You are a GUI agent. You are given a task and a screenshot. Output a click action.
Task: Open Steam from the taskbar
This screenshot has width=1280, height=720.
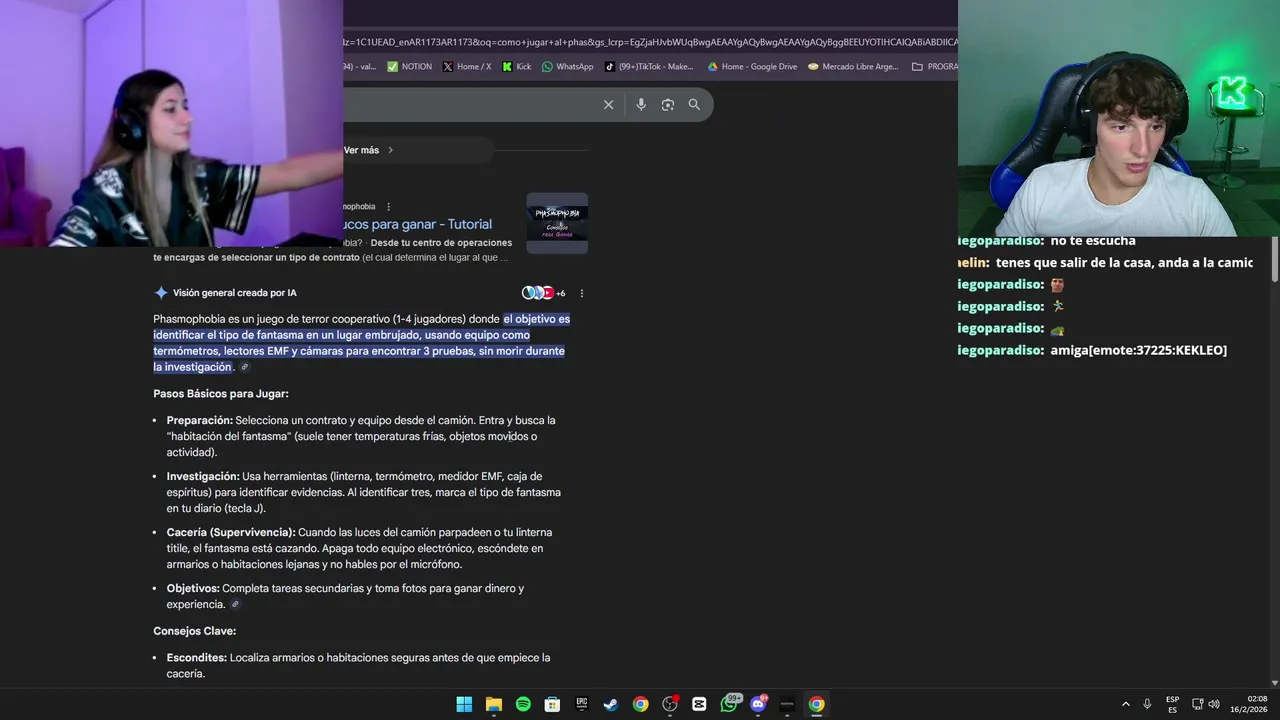[x=611, y=704]
